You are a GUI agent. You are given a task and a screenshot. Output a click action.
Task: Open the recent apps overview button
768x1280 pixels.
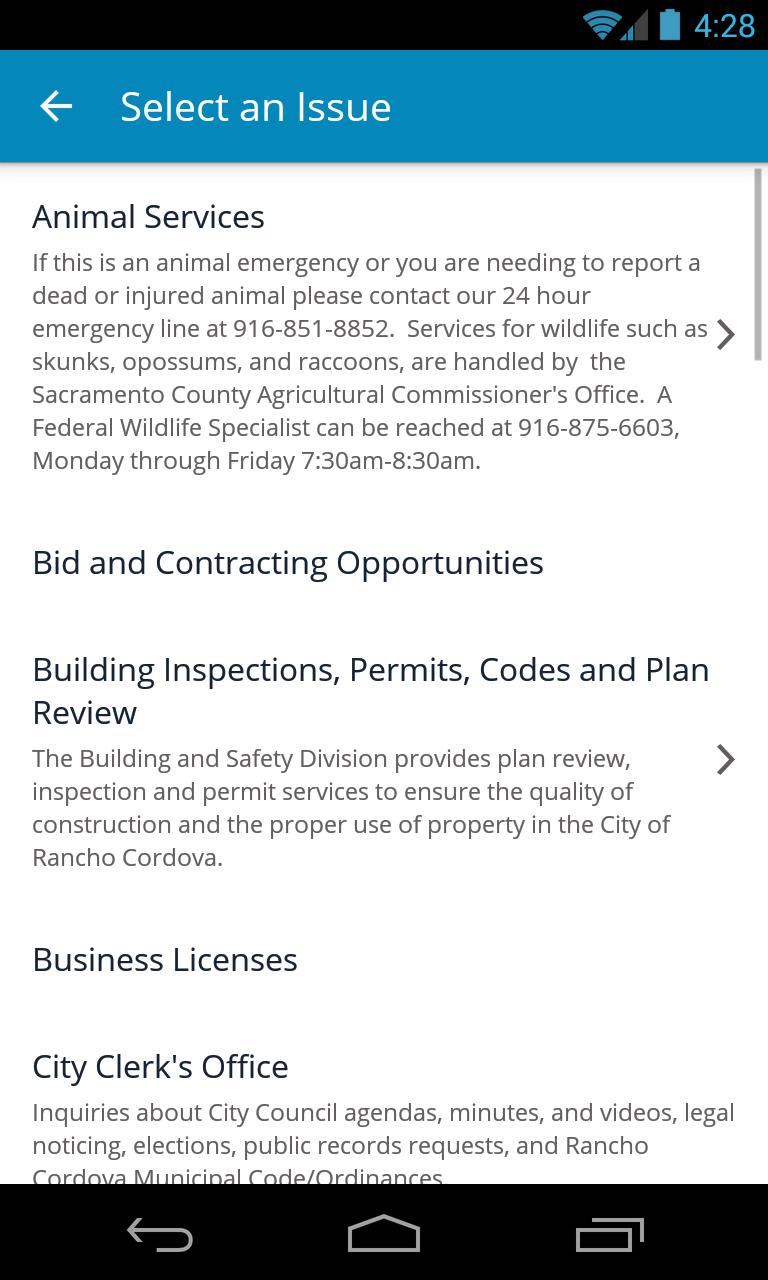(x=609, y=1234)
